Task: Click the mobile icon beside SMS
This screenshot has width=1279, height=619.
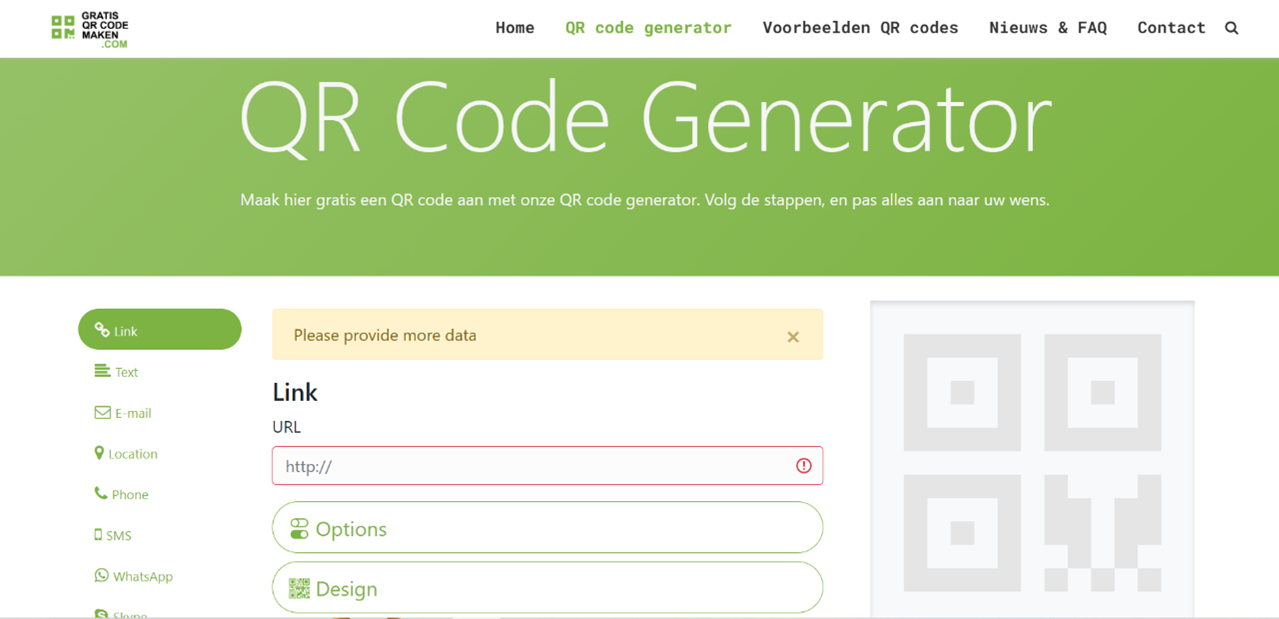Action: tap(98, 535)
